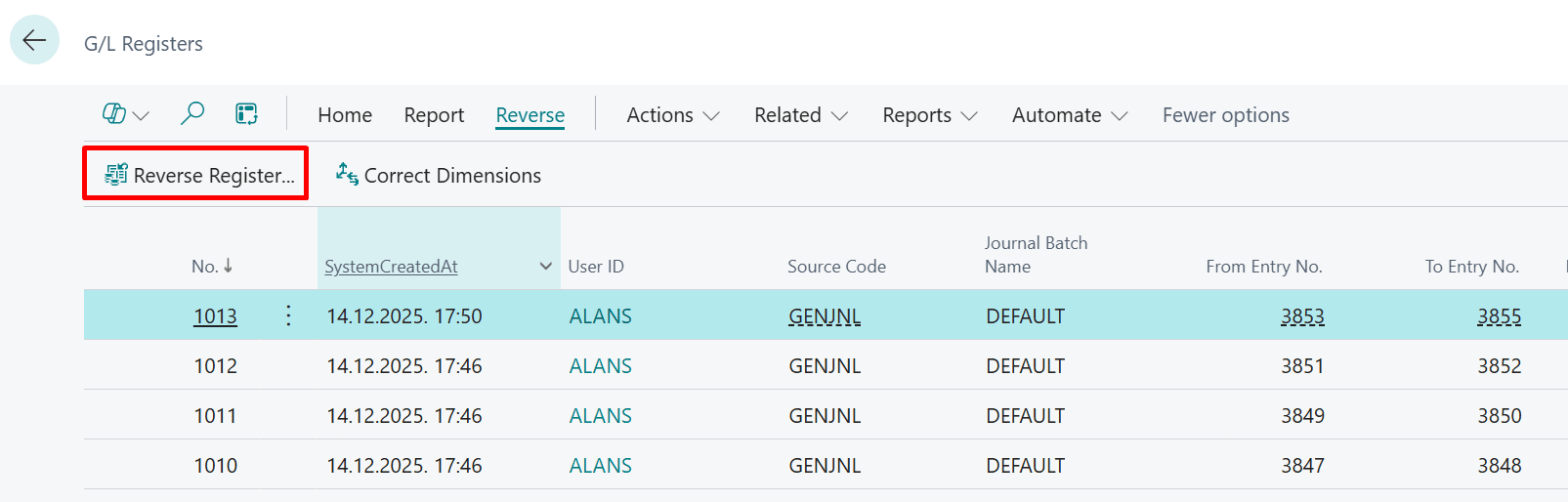Click Fewer options in action bar
Screen dimensions: 1568x502
[x=1225, y=115]
